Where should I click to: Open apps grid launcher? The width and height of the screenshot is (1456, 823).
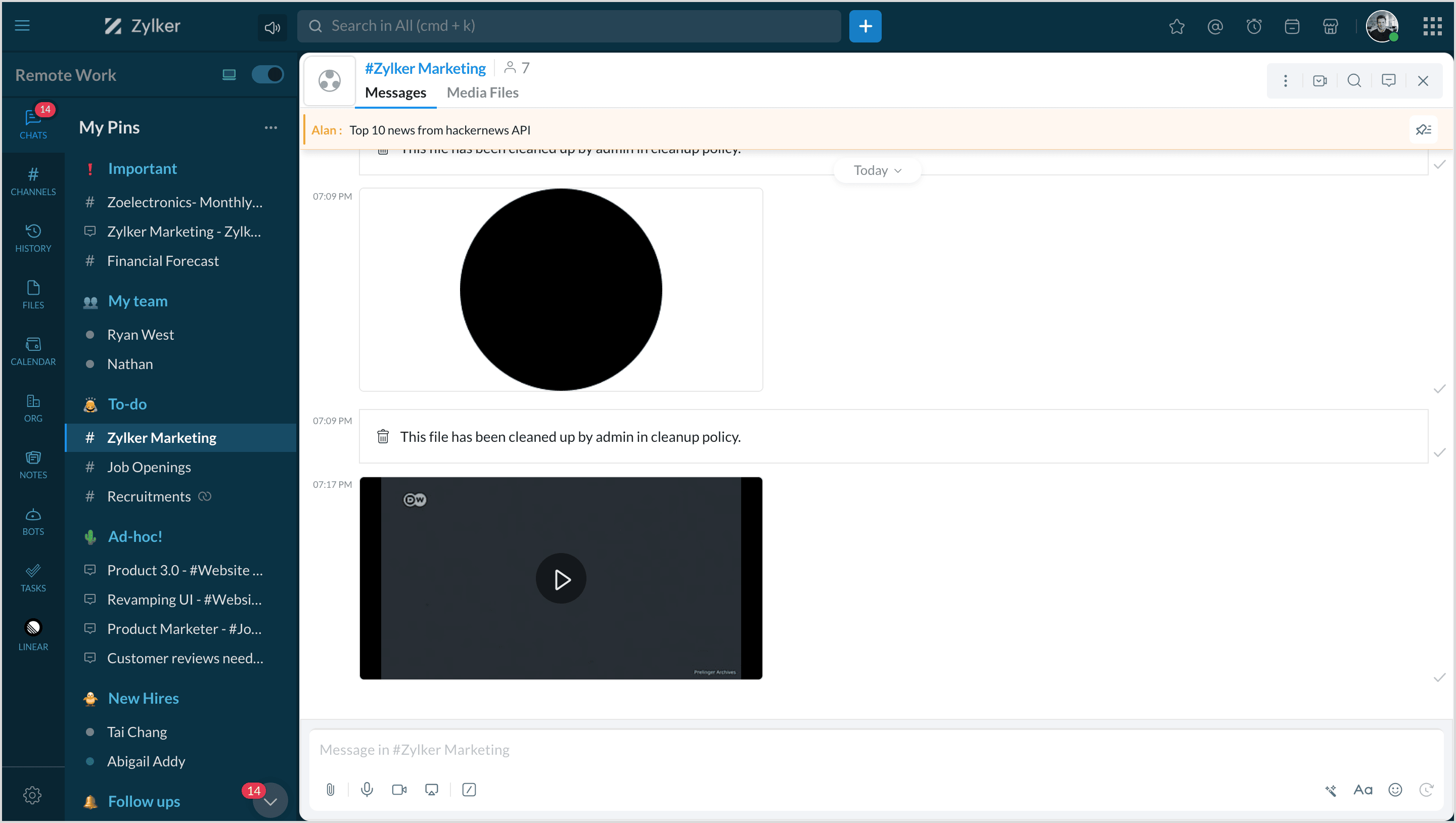coord(1432,26)
